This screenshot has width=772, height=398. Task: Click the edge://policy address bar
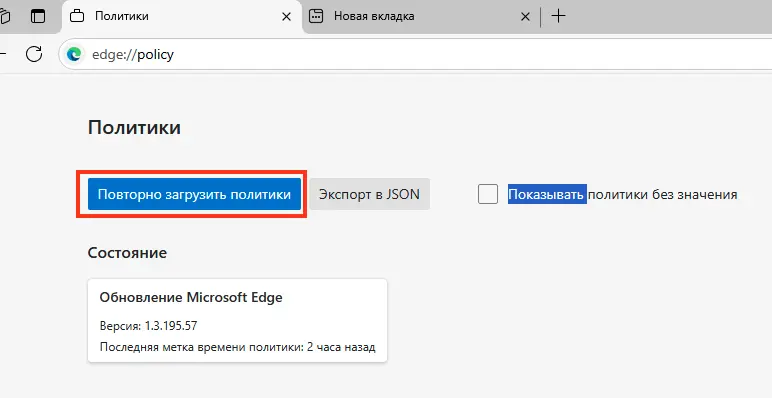pyautogui.click(x=414, y=54)
